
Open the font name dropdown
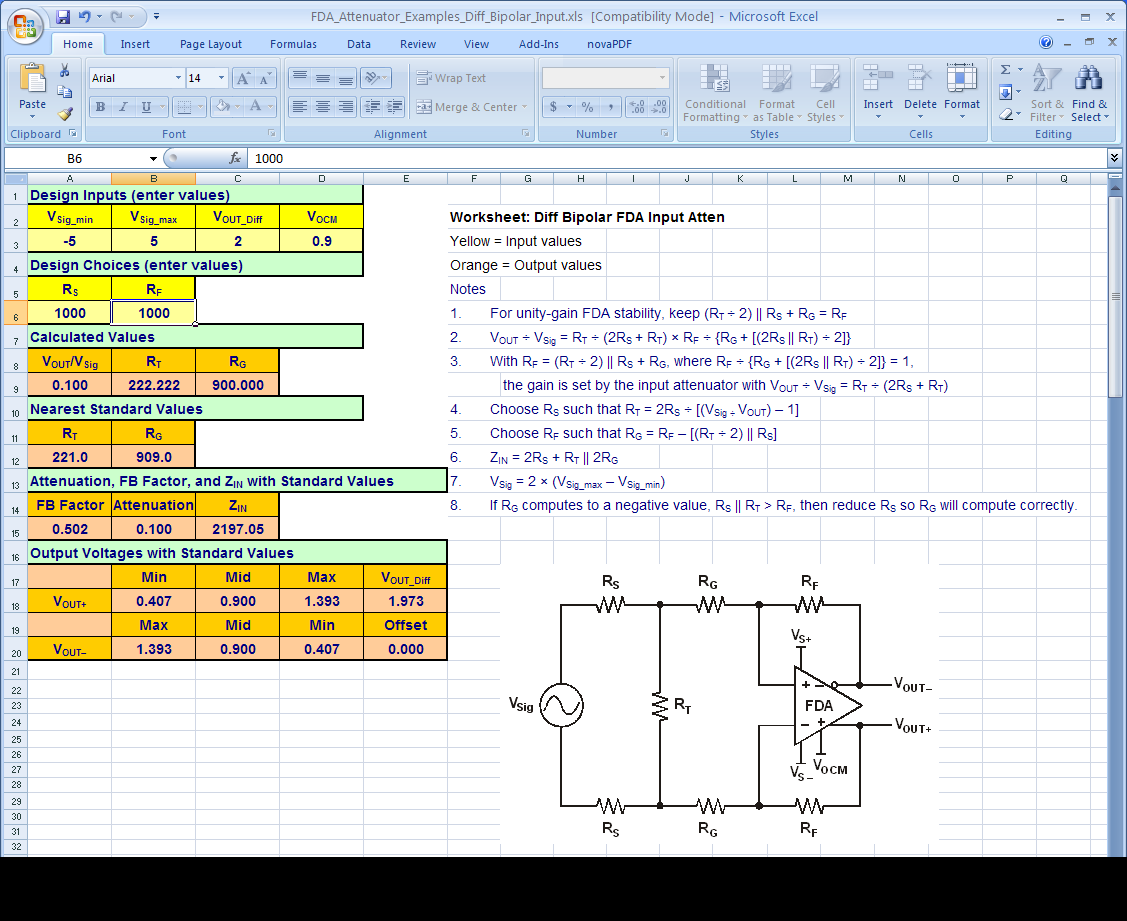click(178, 78)
